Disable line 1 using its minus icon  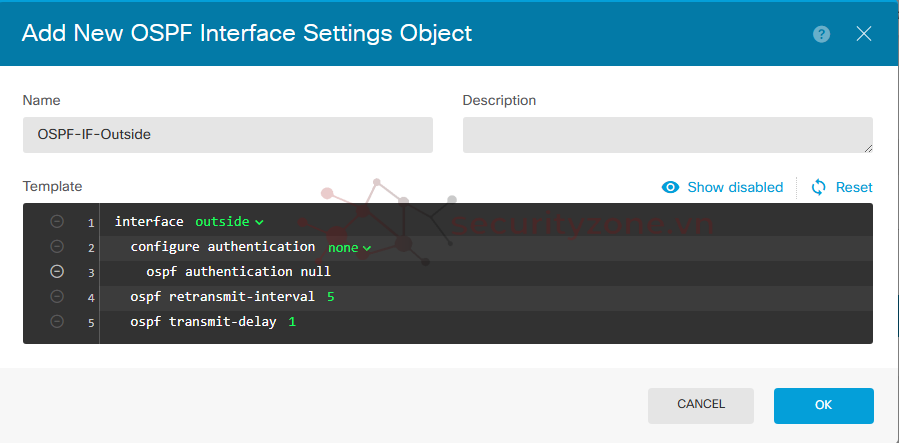point(57,221)
